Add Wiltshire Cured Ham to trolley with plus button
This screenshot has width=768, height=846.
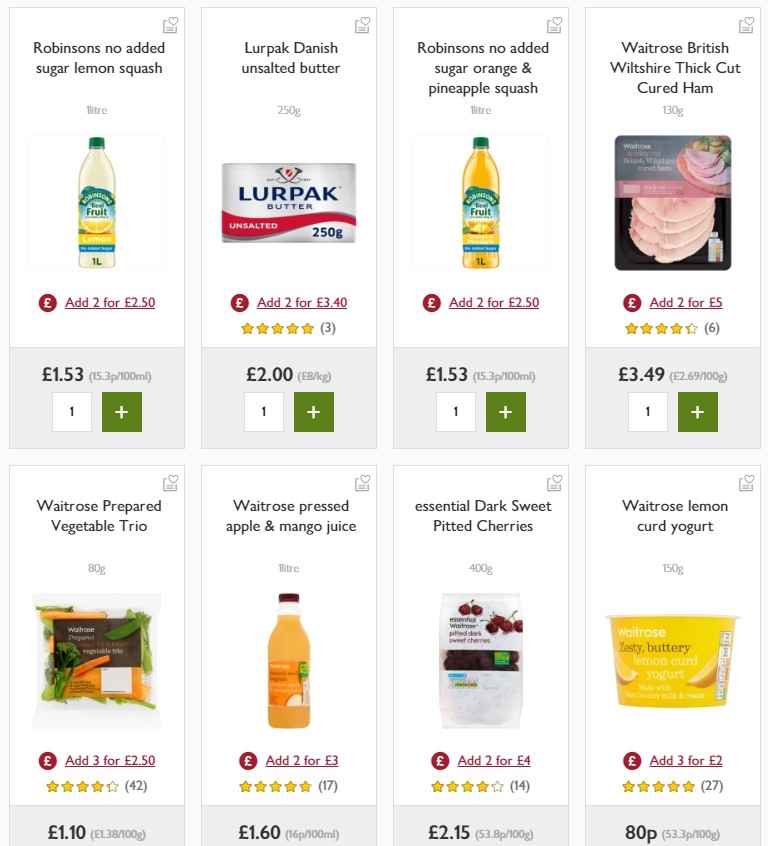pos(698,411)
